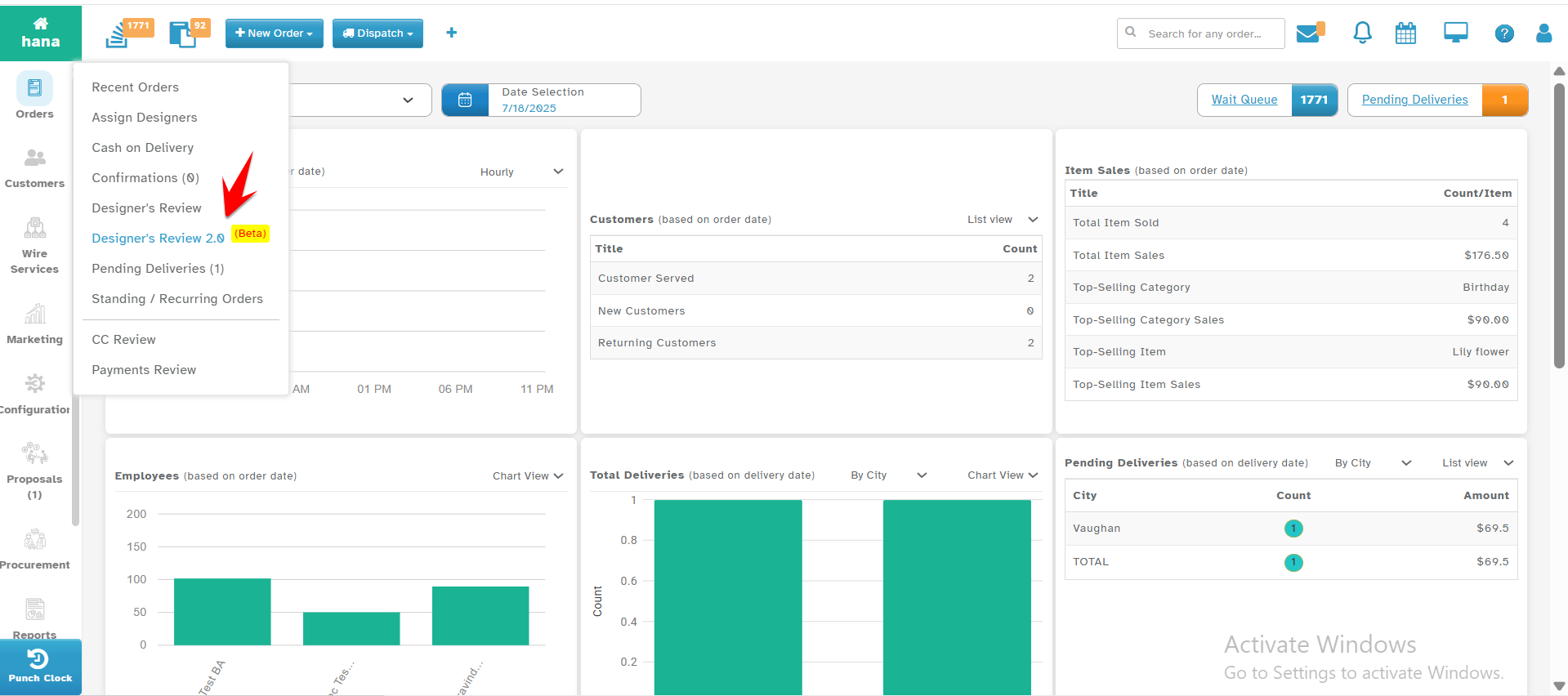Screen dimensions: 1568x696
Task: Open the mail envelope icon
Action: pyautogui.click(x=1309, y=33)
